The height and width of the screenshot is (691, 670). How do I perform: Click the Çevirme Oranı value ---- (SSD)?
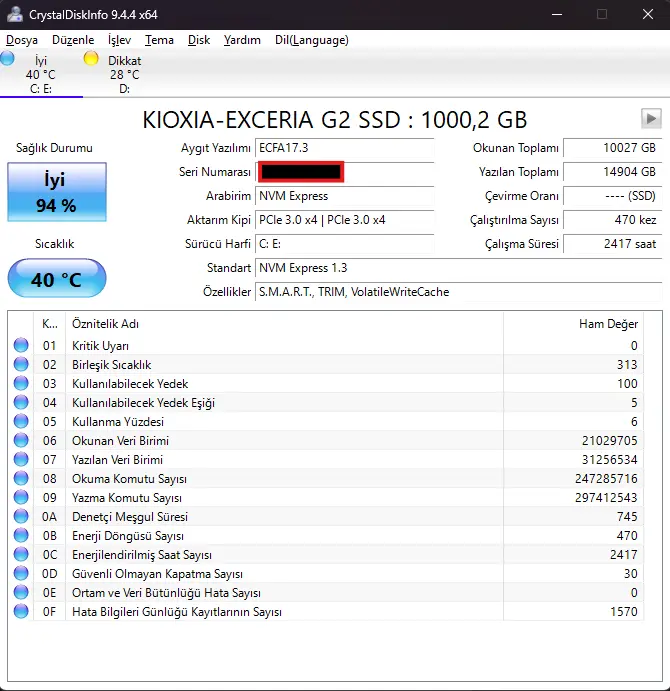point(613,196)
